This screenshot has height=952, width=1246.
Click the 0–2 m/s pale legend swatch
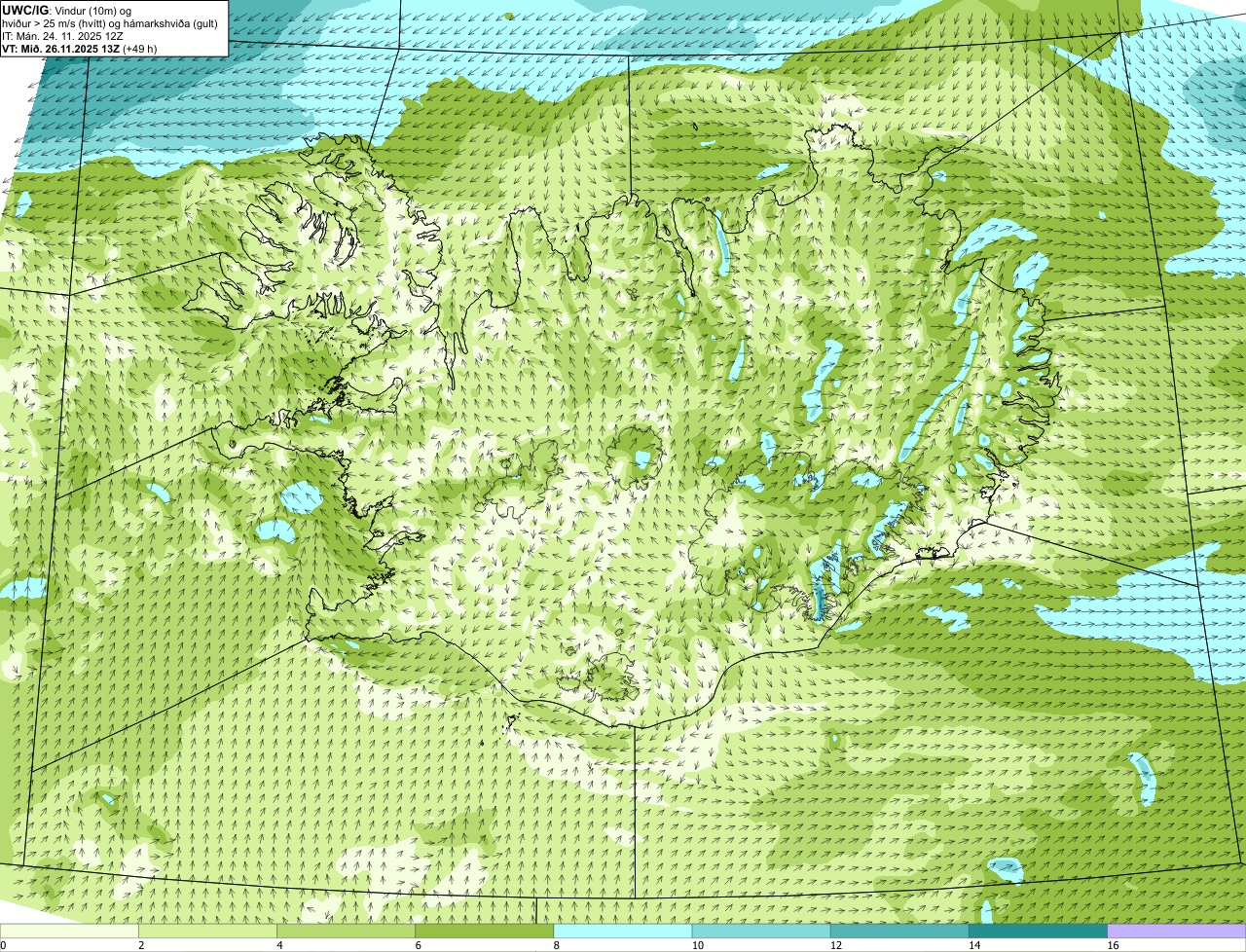coord(70,932)
